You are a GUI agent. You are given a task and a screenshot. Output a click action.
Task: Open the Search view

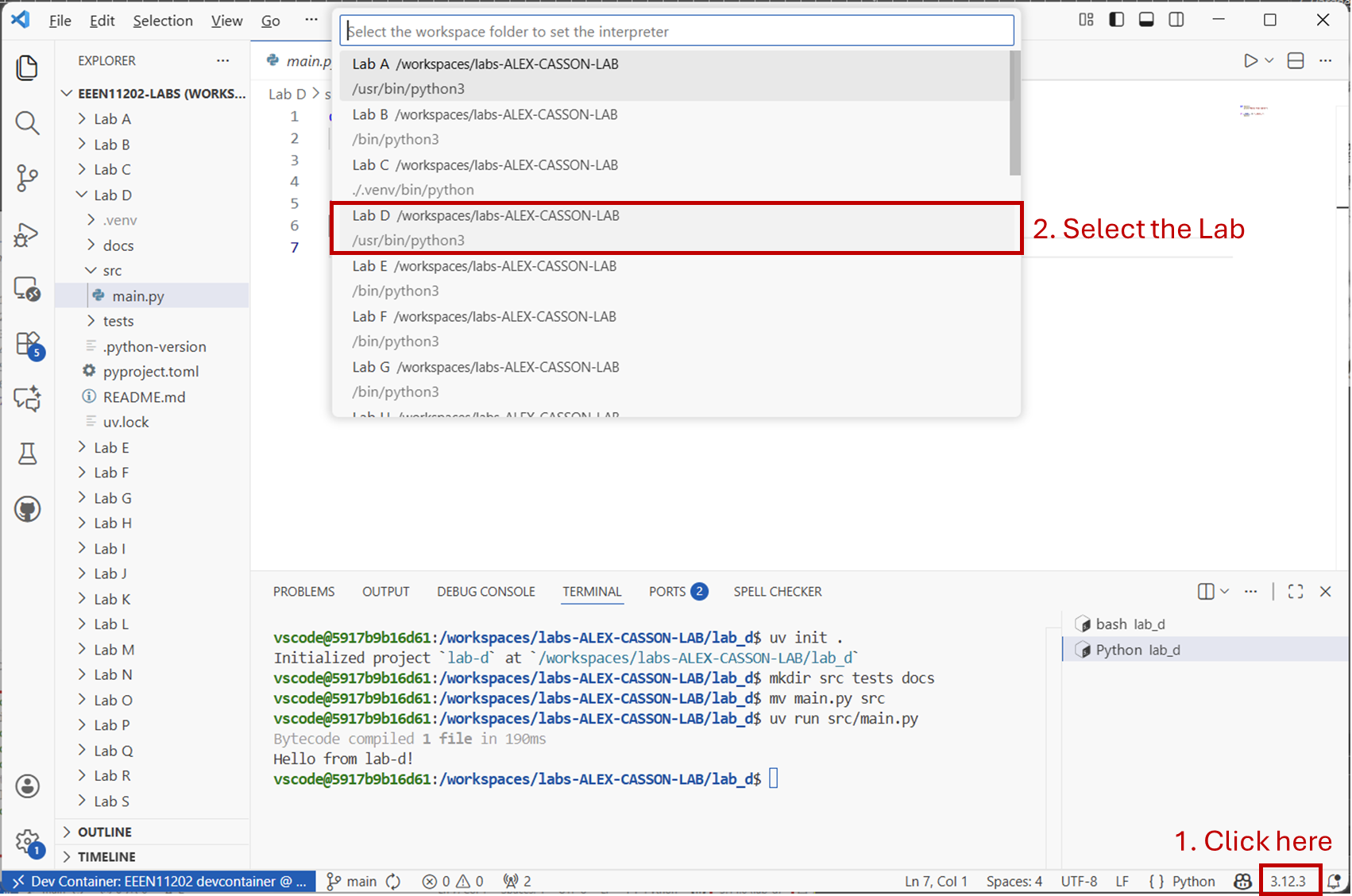[x=27, y=123]
